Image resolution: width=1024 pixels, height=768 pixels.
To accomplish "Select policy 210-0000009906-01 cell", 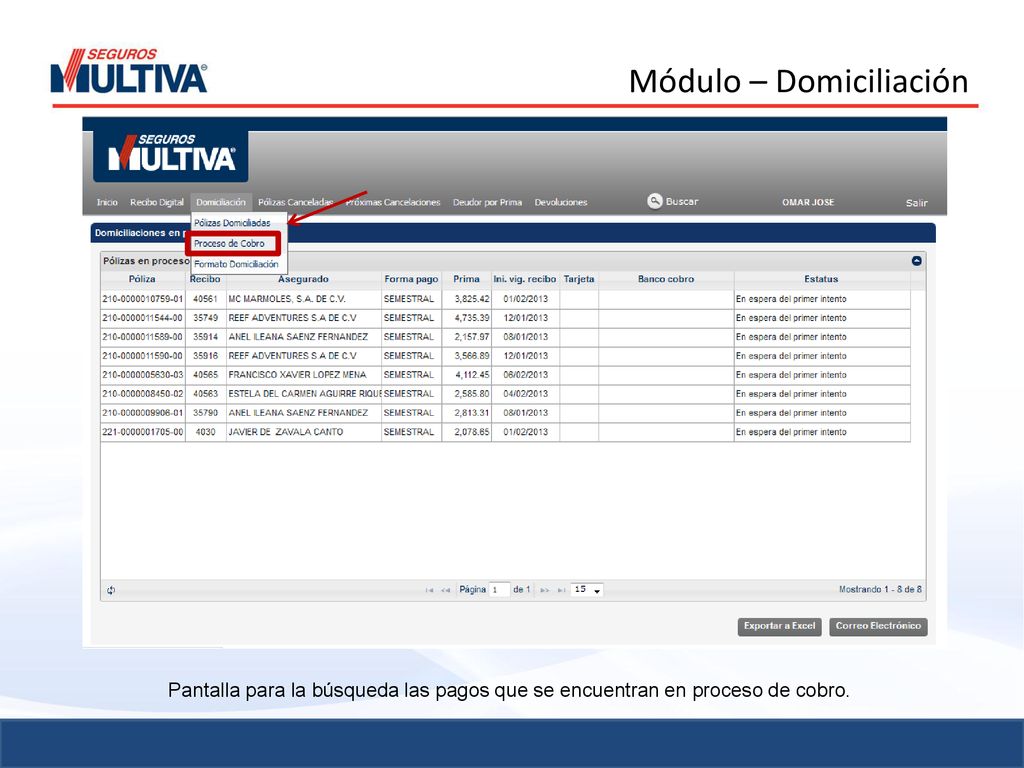I will click(x=142, y=413).
